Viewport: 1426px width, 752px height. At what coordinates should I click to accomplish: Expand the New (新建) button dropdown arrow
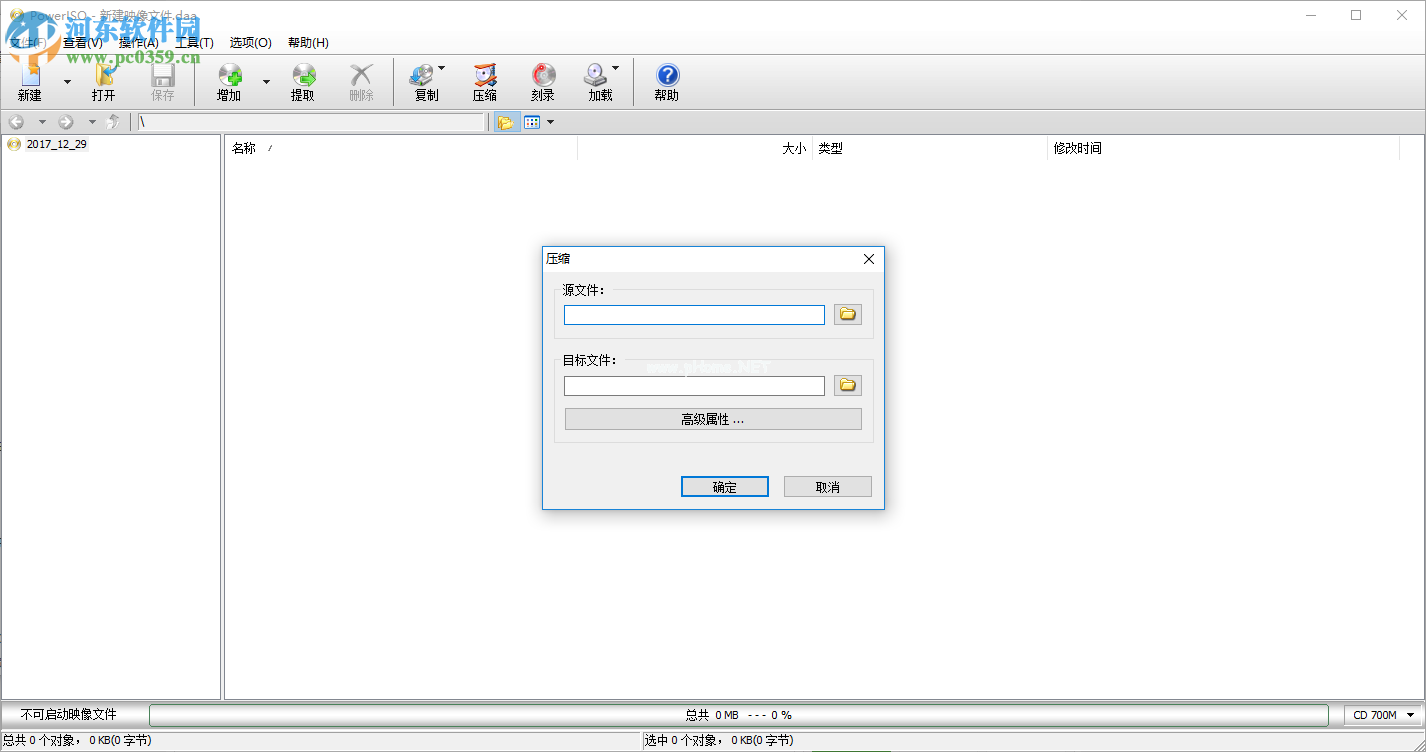point(67,81)
